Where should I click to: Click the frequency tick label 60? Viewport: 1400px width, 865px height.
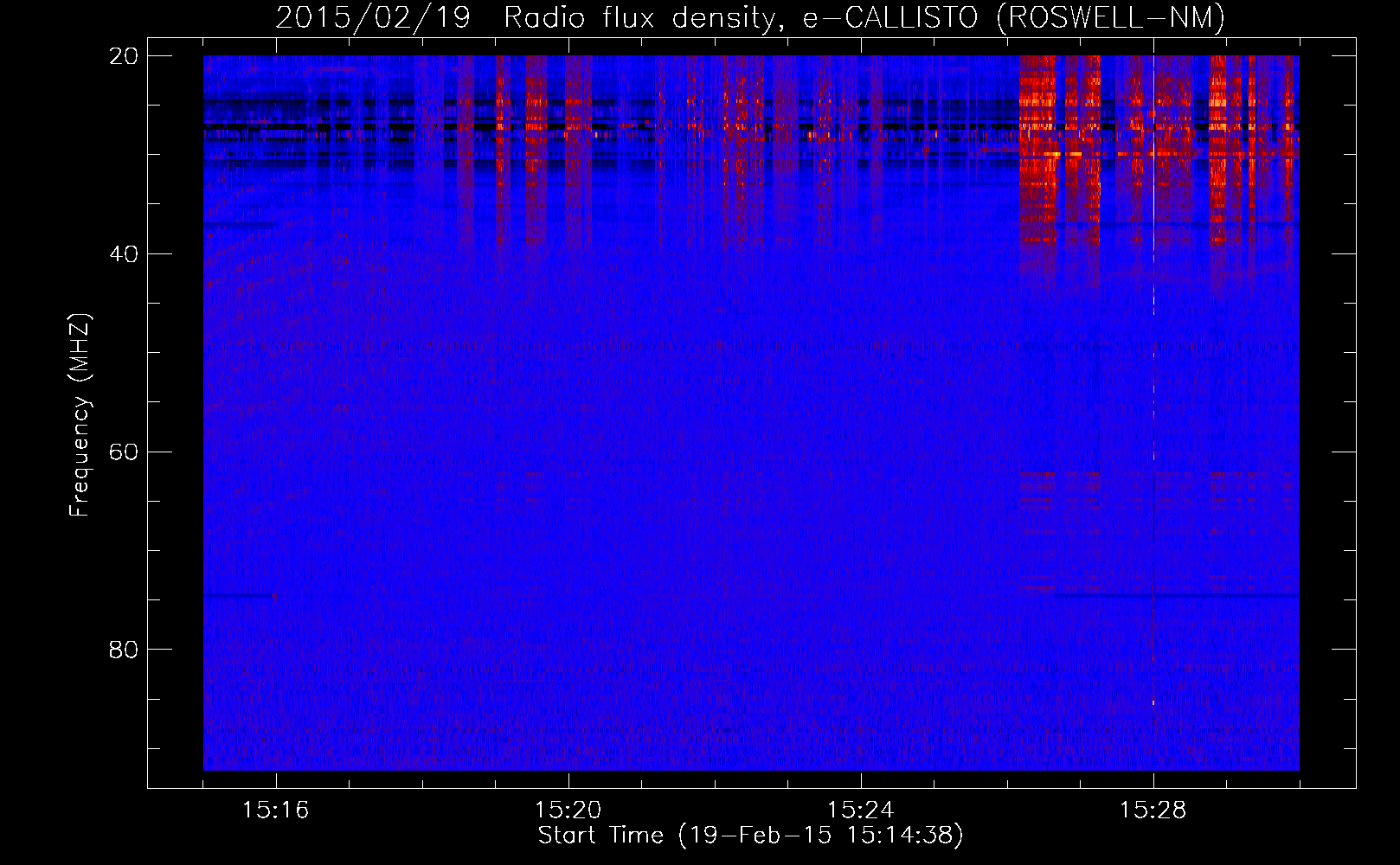coord(124,452)
